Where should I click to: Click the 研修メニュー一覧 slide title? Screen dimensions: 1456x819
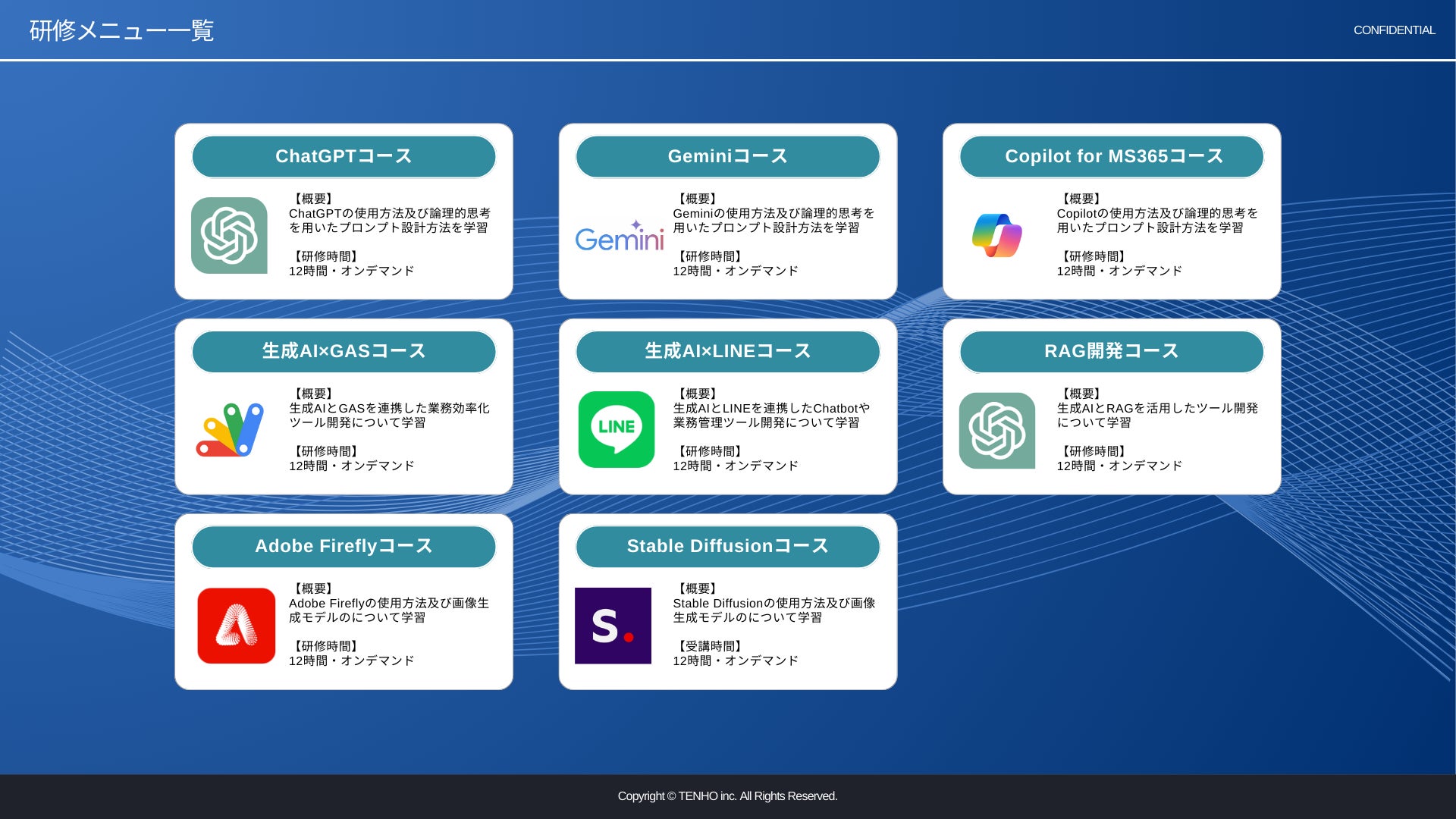click(x=121, y=30)
